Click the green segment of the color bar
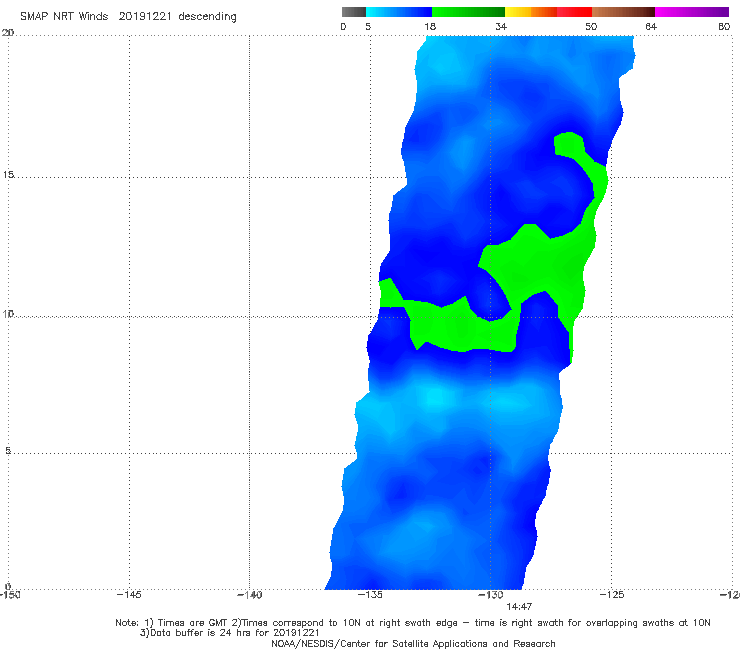Image resolution: width=740 pixels, height=650 pixels. (468, 12)
